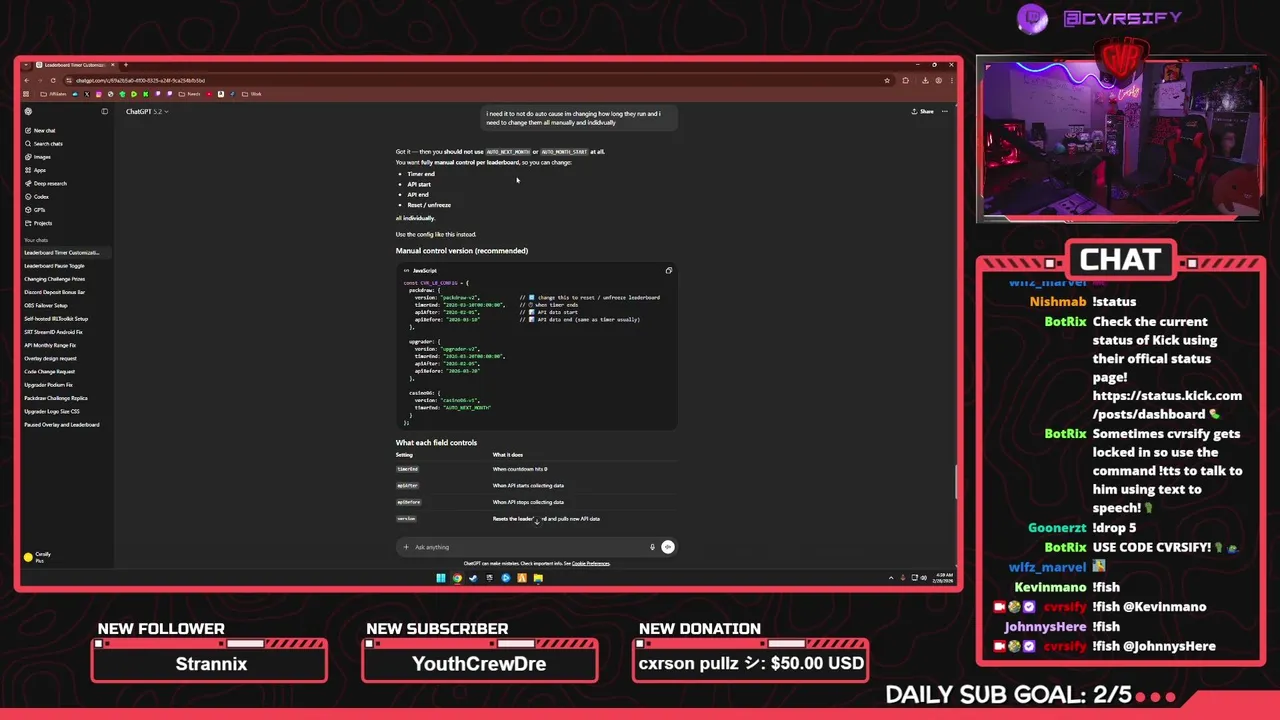Open status.kick.com link in chat
Image resolution: width=1280 pixels, height=720 pixels.
[1167, 405]
